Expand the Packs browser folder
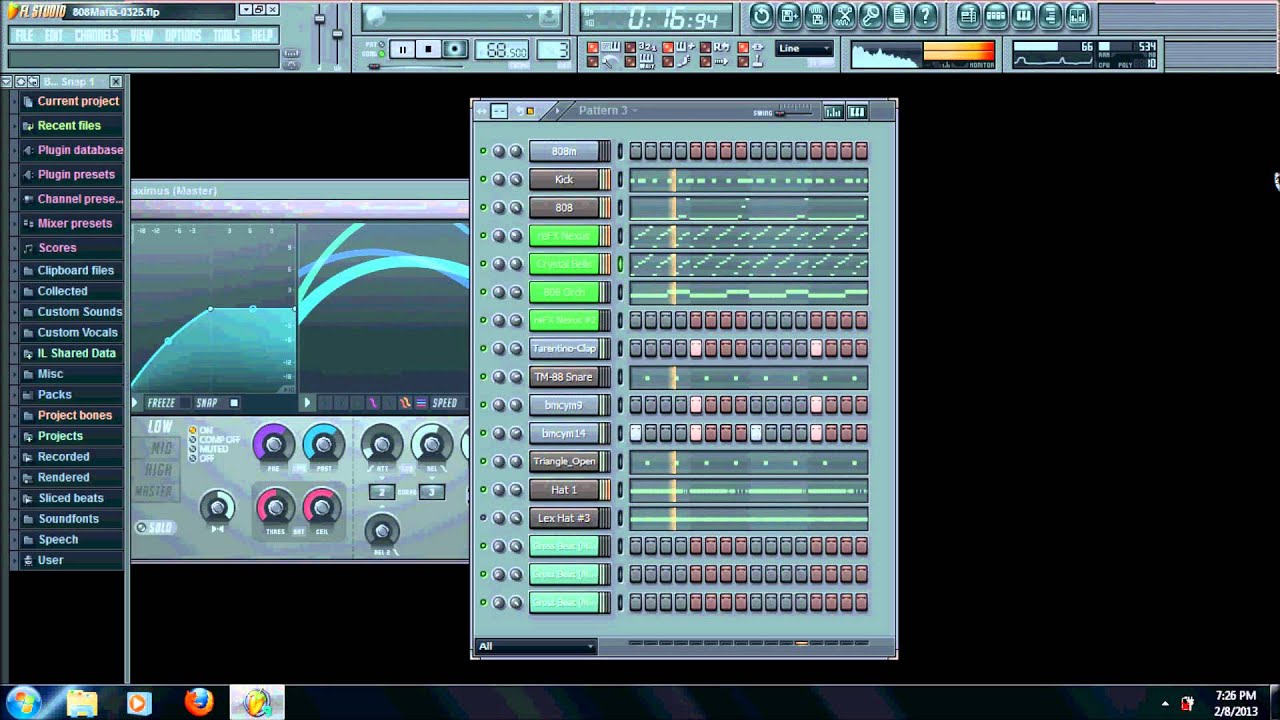The height and width of the screenshot is (720, 1280). pyautogui.click(x=70, y=395)
